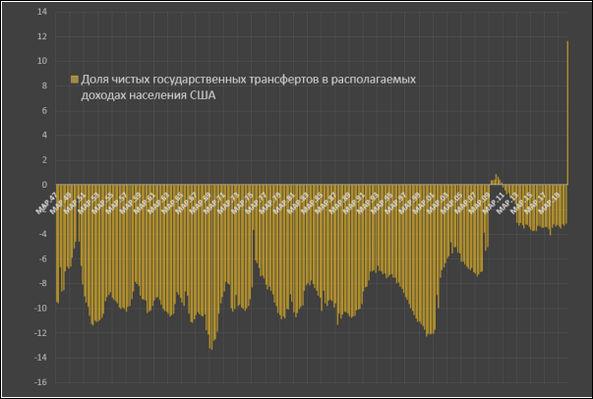Click the small positive bump above zero line
This screenshot has height=399, width=593.
(496, 180)
